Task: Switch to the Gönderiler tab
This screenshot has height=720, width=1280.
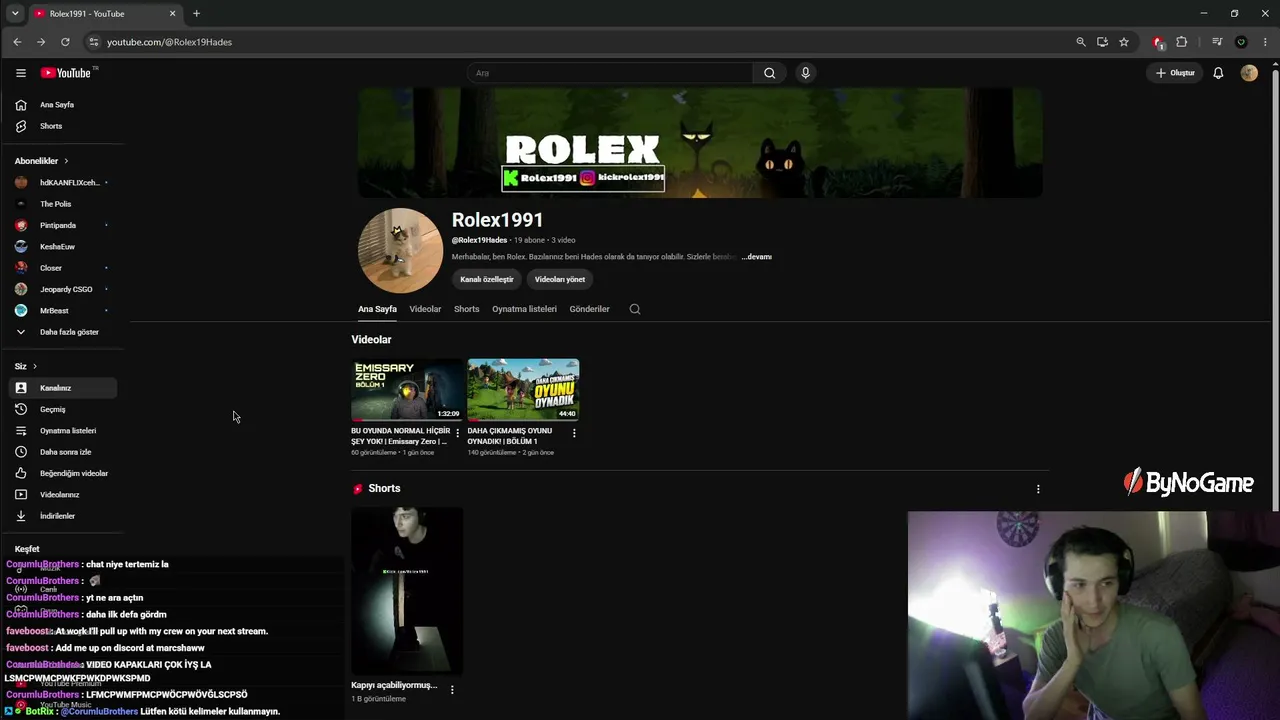Action: pos(589,309)
